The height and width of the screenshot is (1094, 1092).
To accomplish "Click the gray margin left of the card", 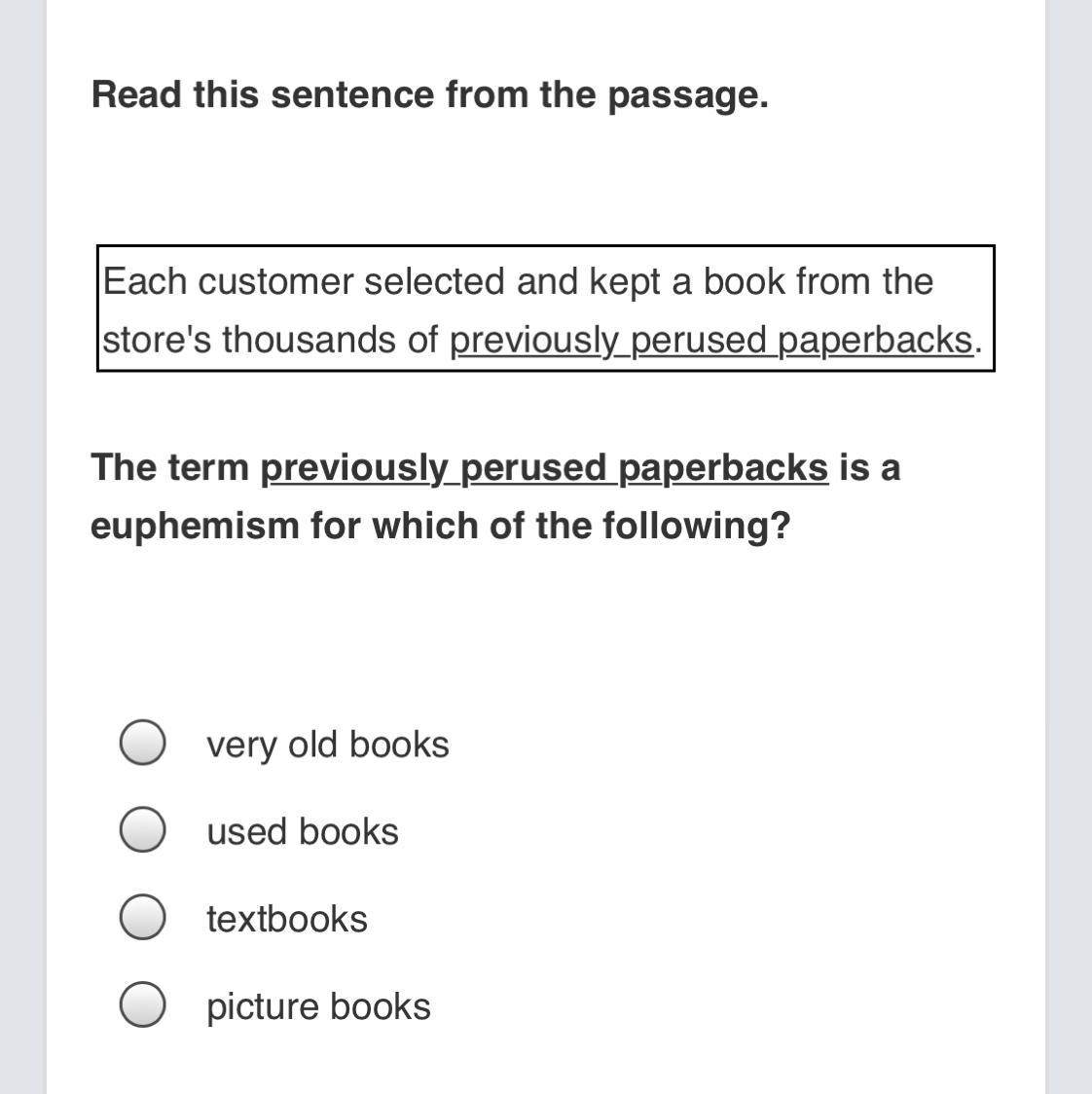I will pos(23,547).
